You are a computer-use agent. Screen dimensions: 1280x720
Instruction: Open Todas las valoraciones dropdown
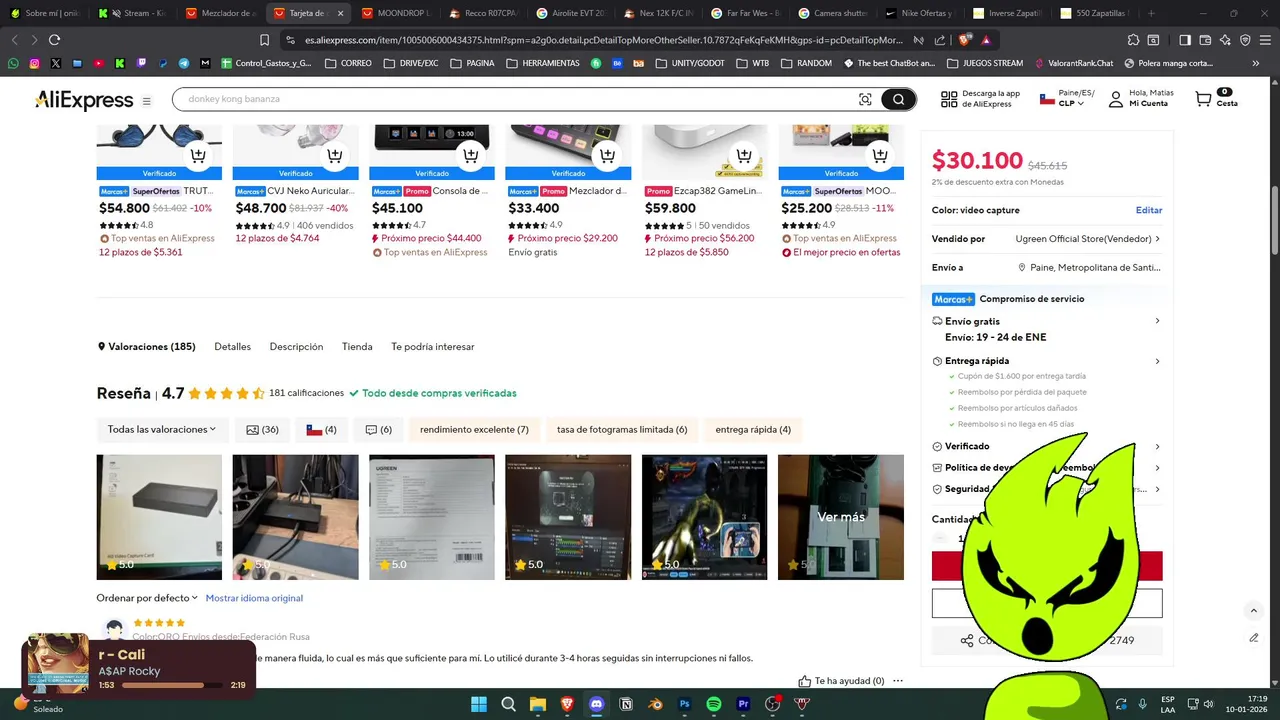[162, 430]
